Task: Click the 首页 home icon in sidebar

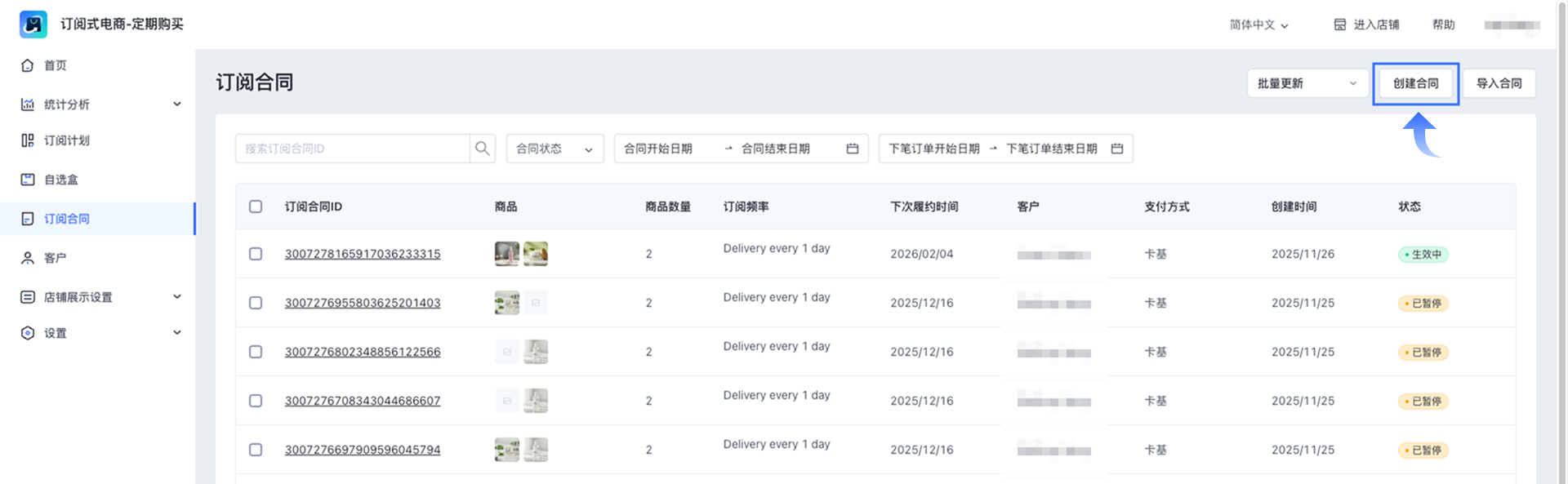Action: pyautogui.click(x=28, y=65)
